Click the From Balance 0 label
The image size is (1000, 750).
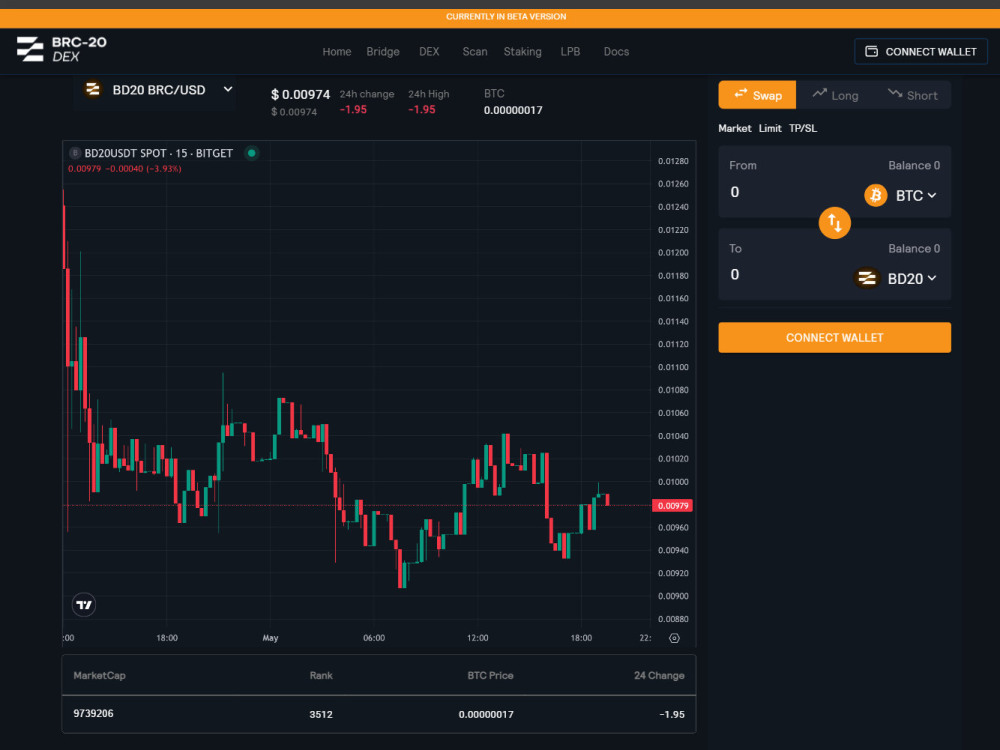[914, 165]
